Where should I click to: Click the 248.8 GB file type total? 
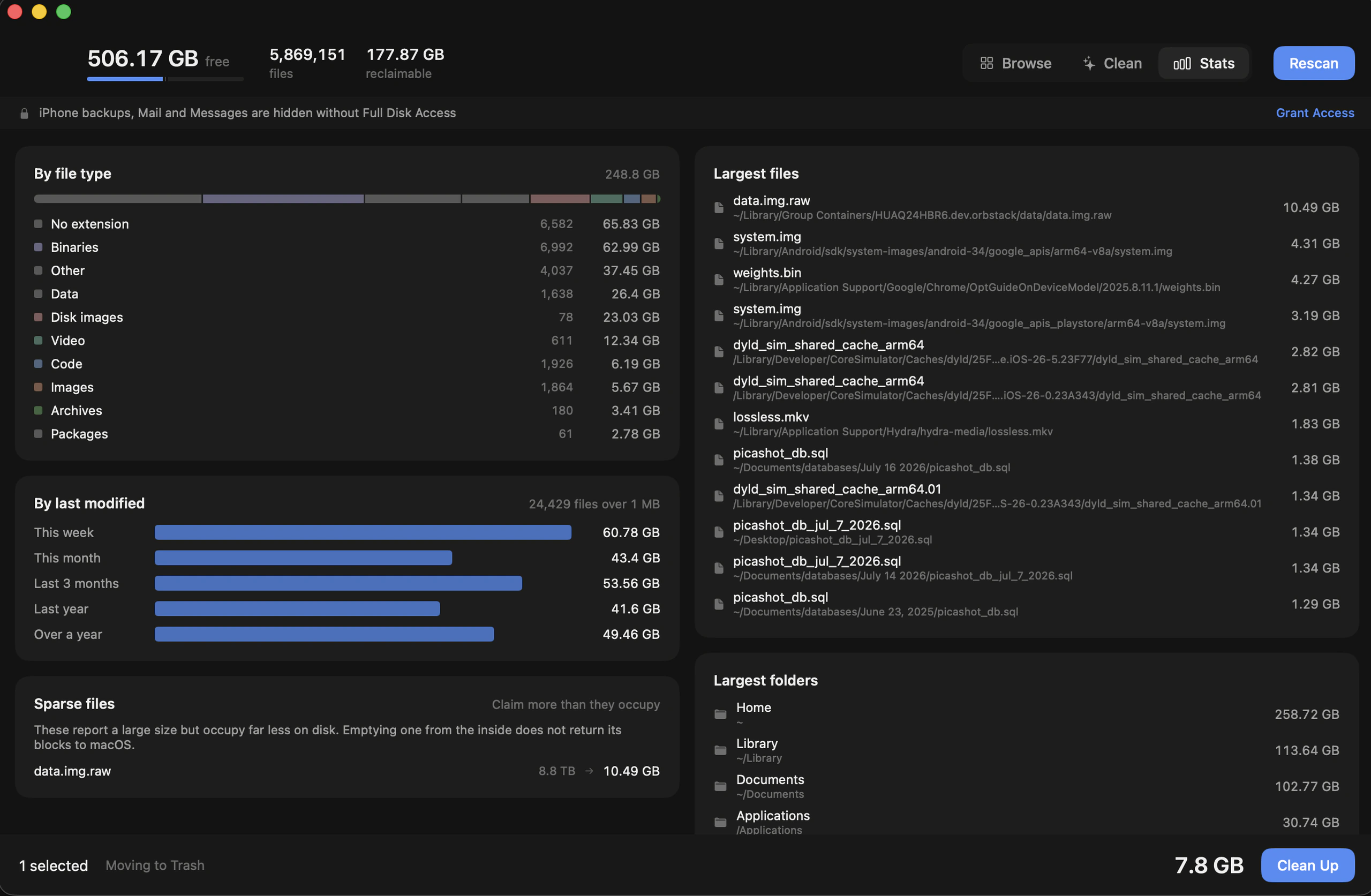[x=632, y=174]
